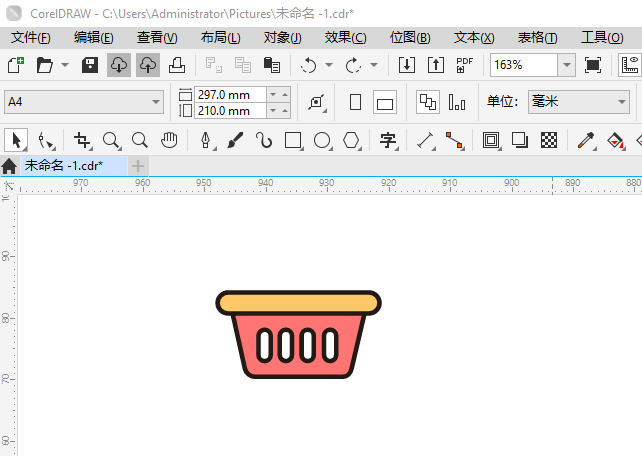
Task: Click the export icon
Action: [436, 65]
